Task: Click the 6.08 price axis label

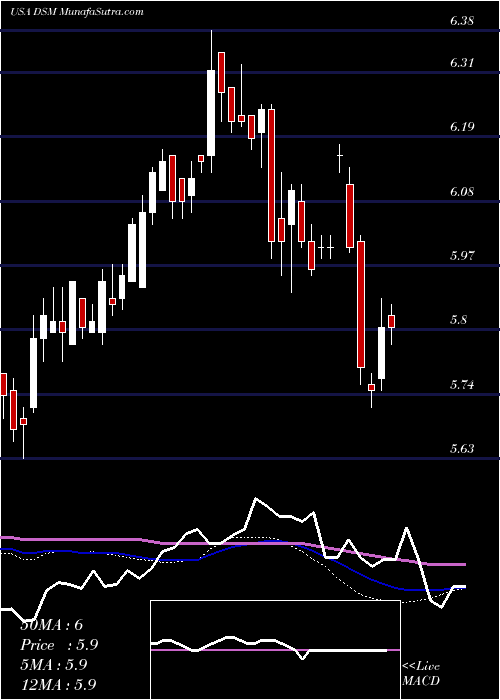Action: [461, 192]
